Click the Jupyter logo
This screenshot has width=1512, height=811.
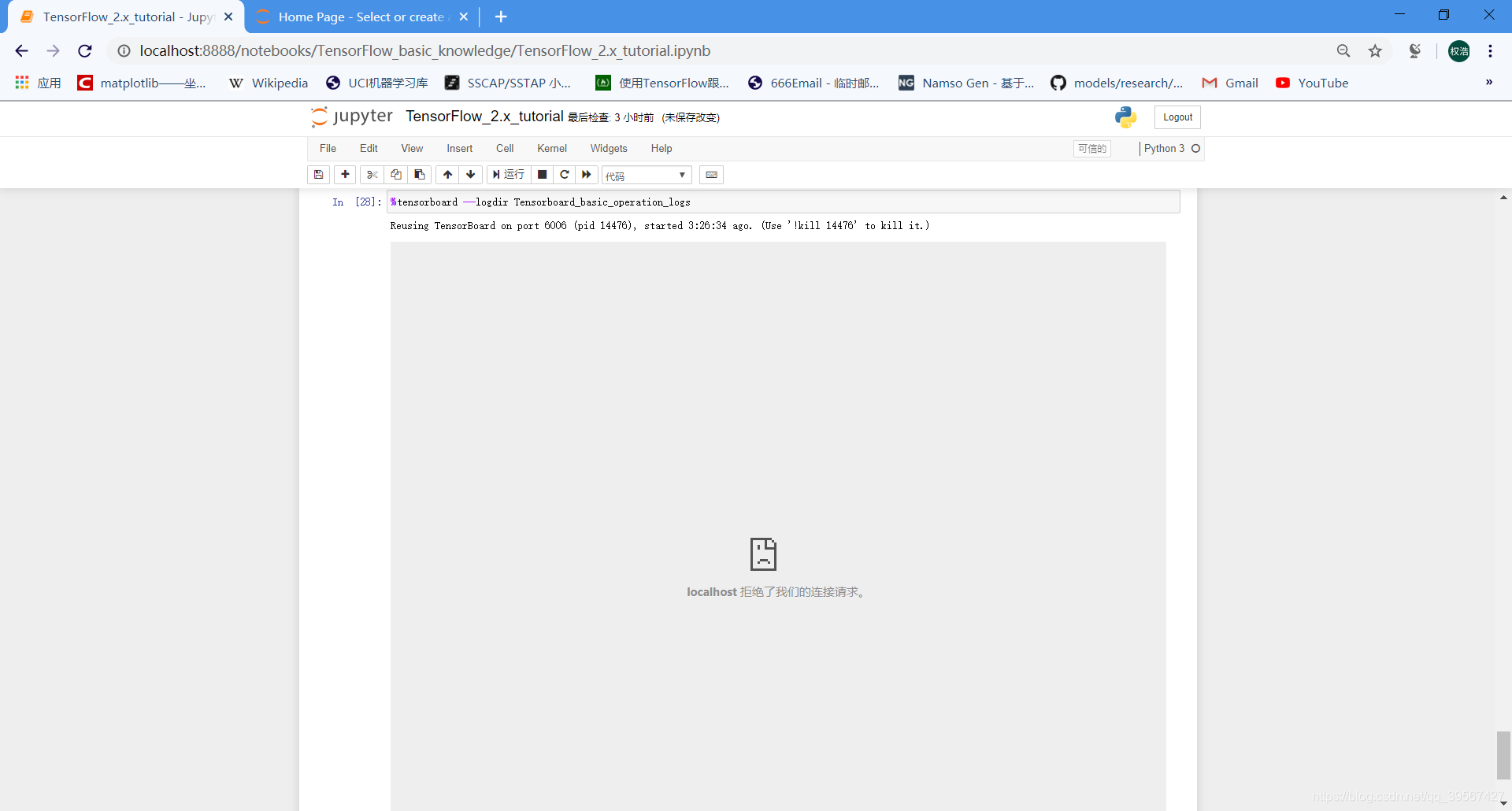[x=351, y=117]
